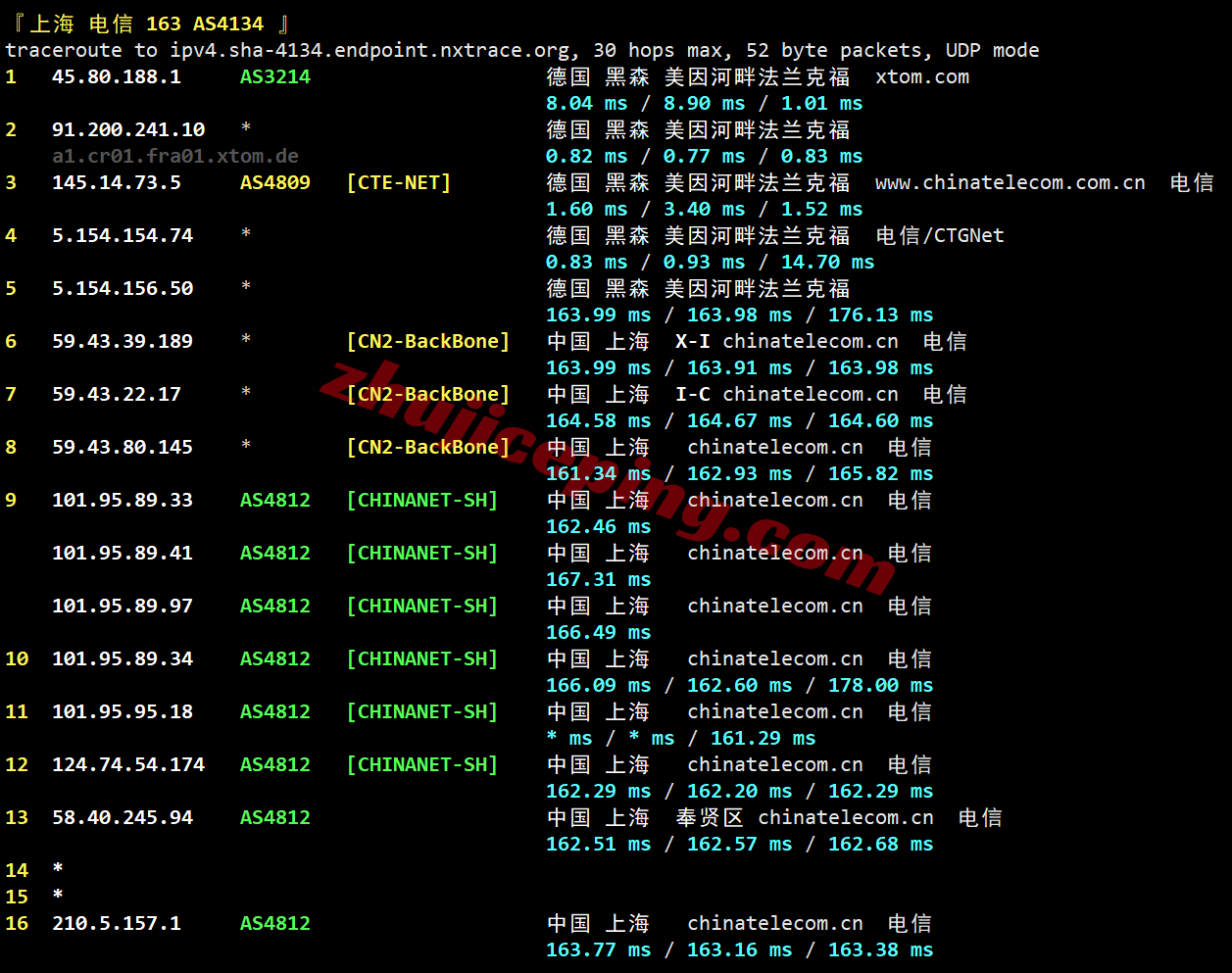
Task: Click the AS3214 number
Action: pos(274,76)
